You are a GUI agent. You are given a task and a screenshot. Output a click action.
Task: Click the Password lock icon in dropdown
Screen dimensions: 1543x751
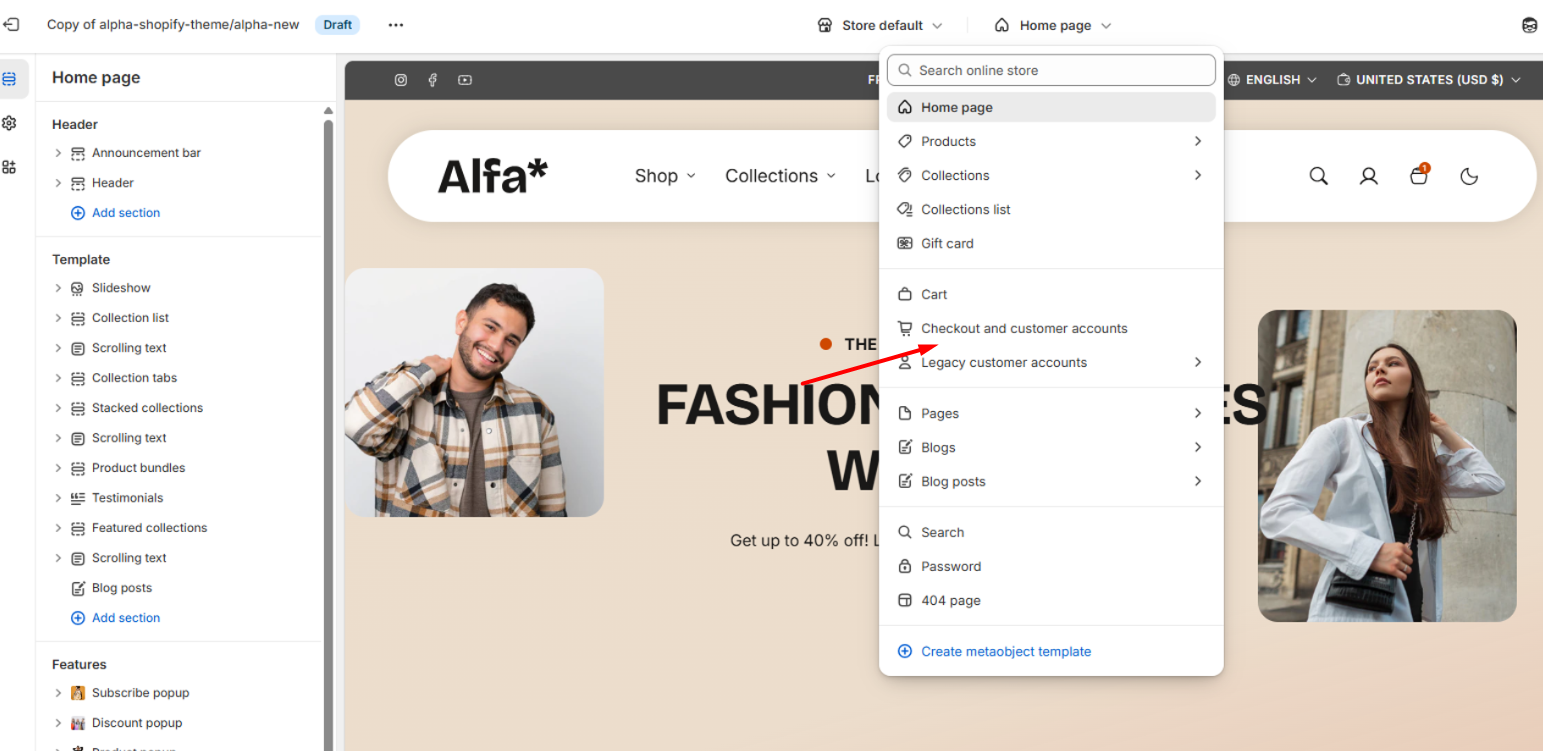(x=905, y=566)
